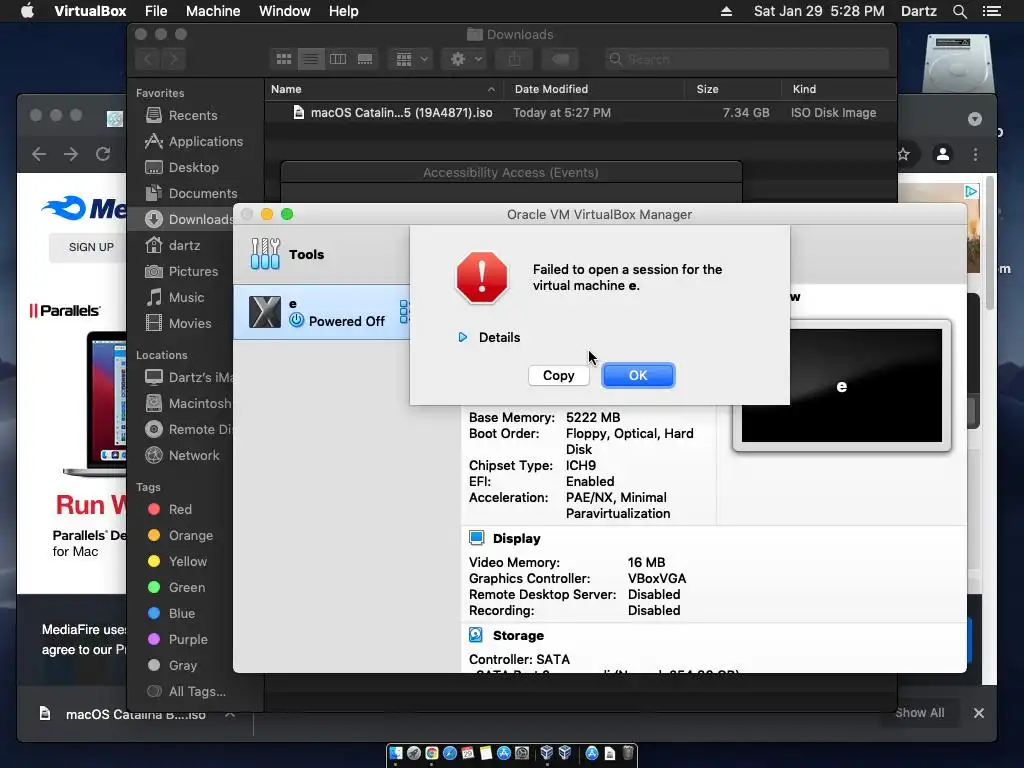Select the Tools item in VirtualBox Manager
The image size is (1024, 768).
pos(321,254)
